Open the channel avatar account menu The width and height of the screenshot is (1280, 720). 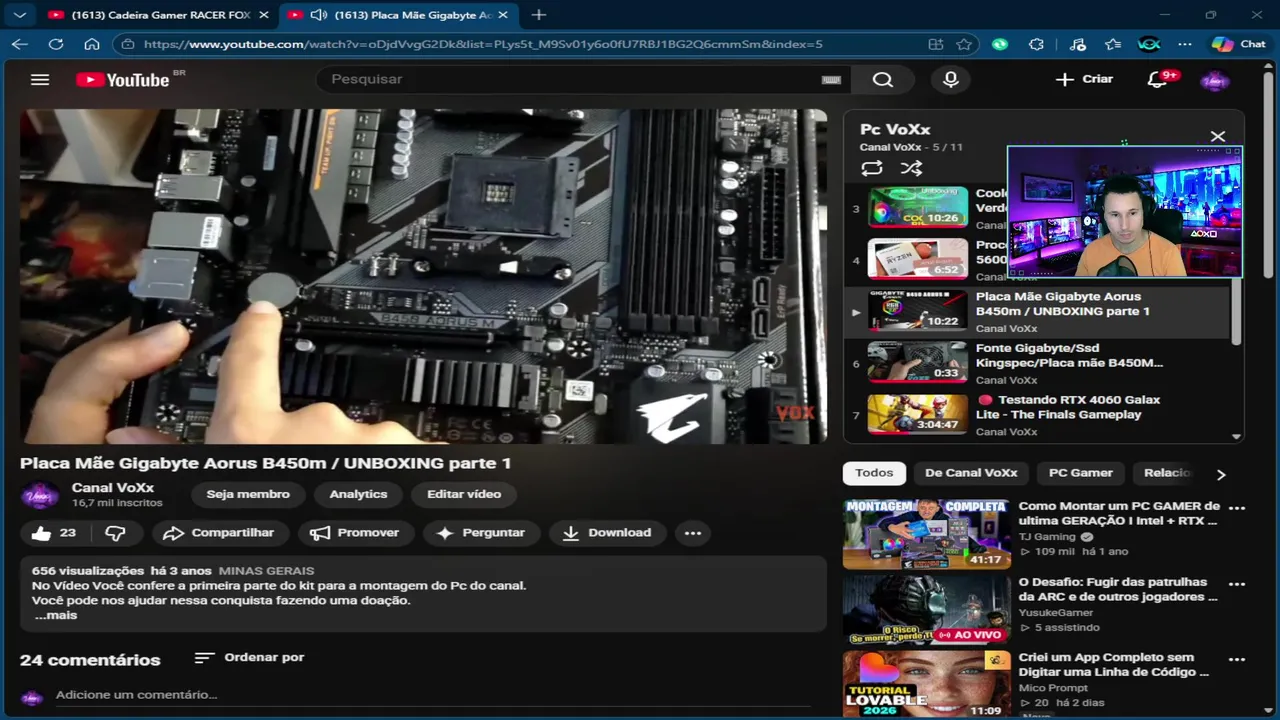1214,80
